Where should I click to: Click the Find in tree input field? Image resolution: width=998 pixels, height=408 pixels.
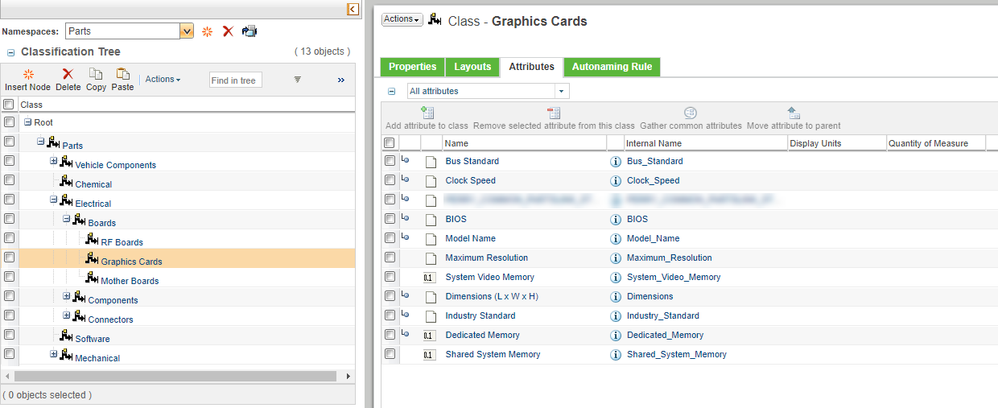click(x=236, y=80)
